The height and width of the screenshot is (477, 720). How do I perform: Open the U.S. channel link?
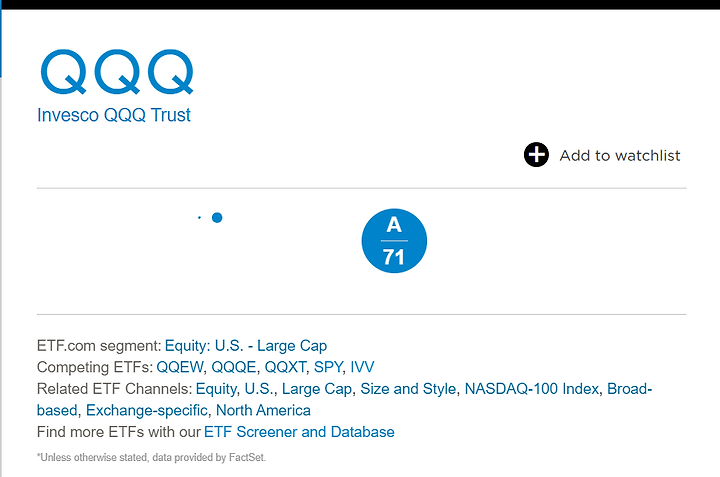tap(259, 389)
